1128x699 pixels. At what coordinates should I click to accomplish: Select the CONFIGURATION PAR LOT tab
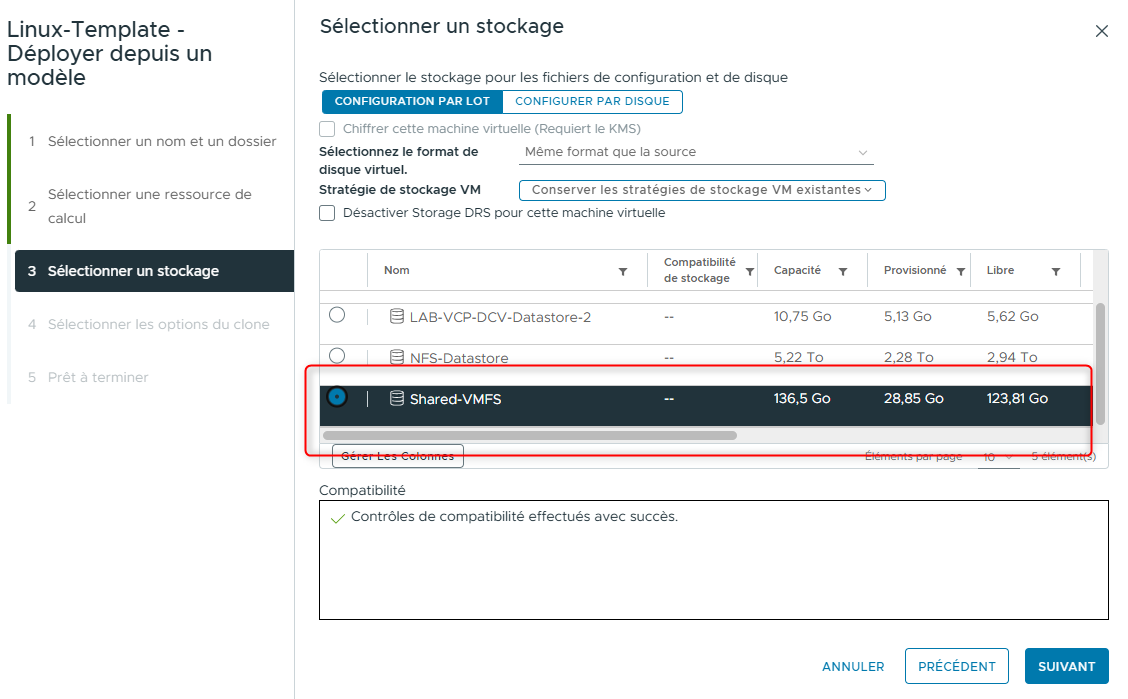click(x=412, y=101)
